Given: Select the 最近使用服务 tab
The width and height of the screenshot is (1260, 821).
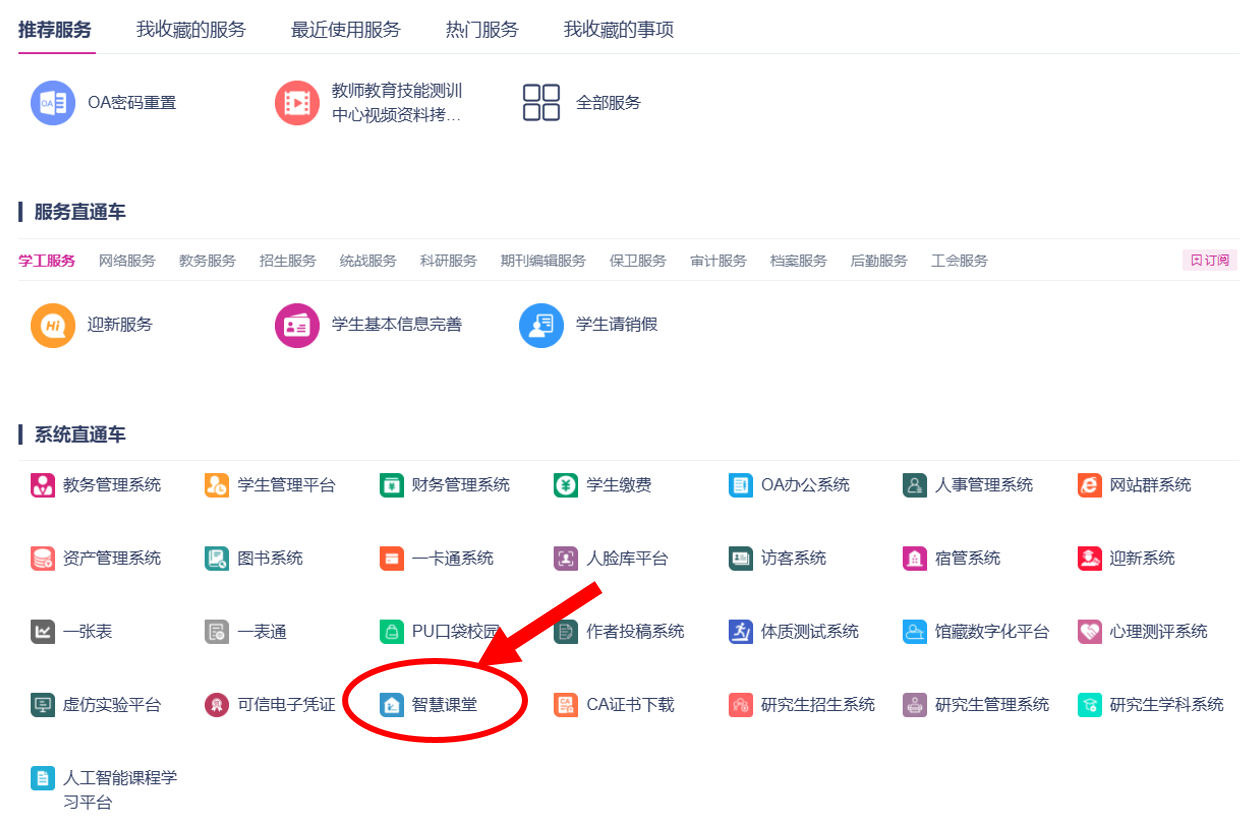Looking at the screenshot, I should pos(345,30).
